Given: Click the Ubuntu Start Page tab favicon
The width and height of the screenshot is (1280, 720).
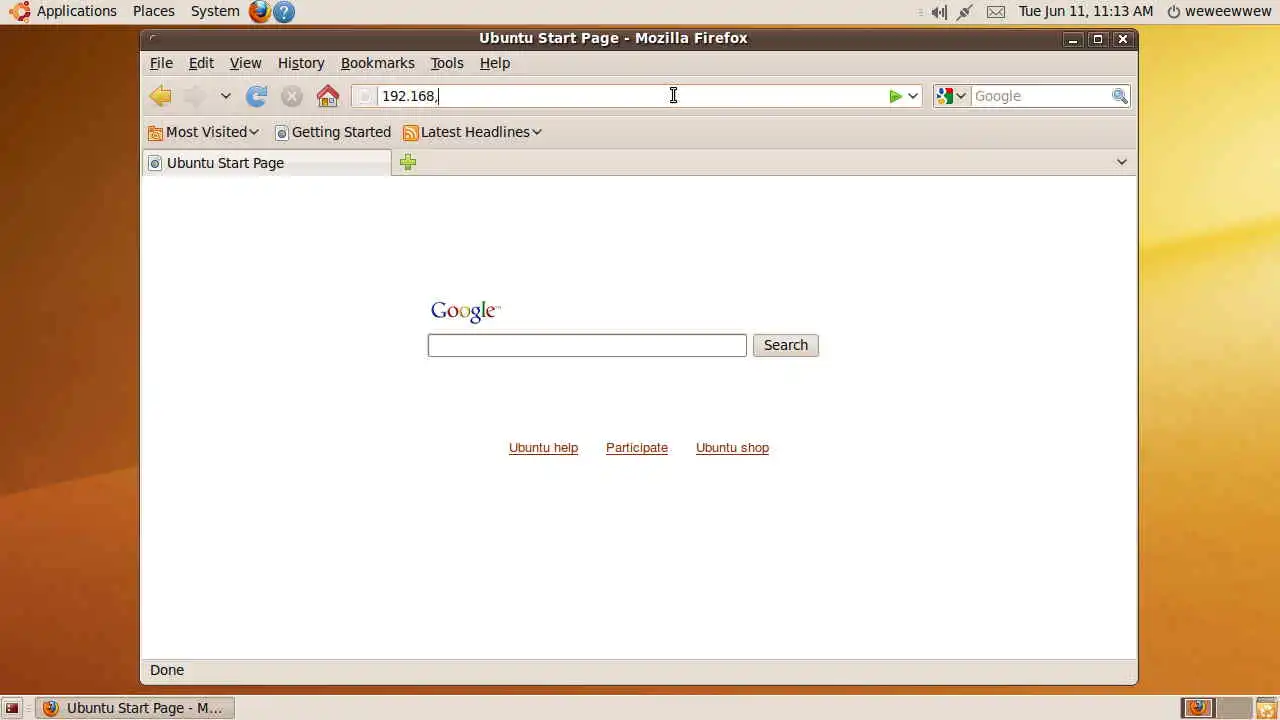Looking at the screenshot, I should pyautogui.click(x=154, y=163).
